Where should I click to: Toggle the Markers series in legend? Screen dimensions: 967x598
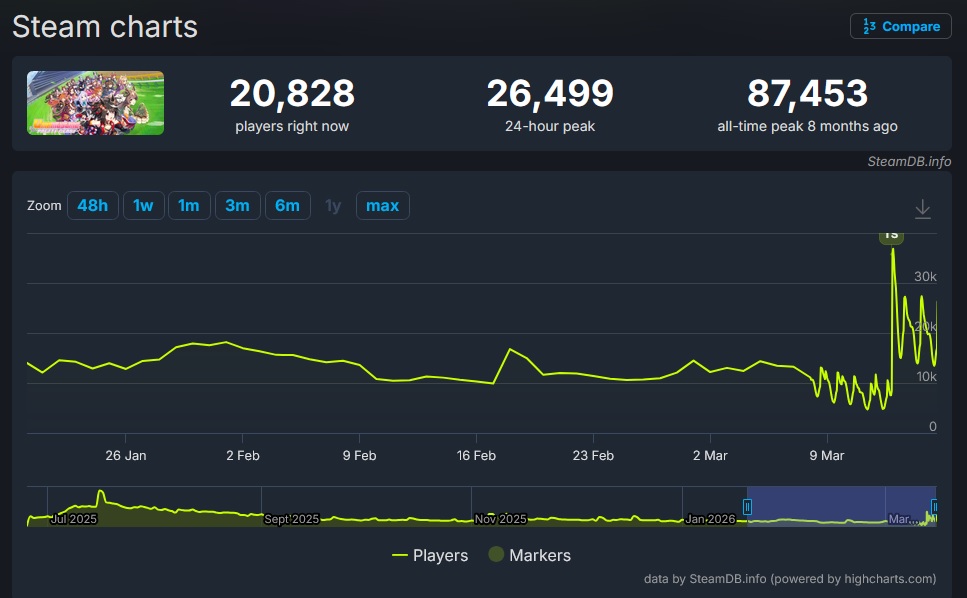tap(530, 555)
